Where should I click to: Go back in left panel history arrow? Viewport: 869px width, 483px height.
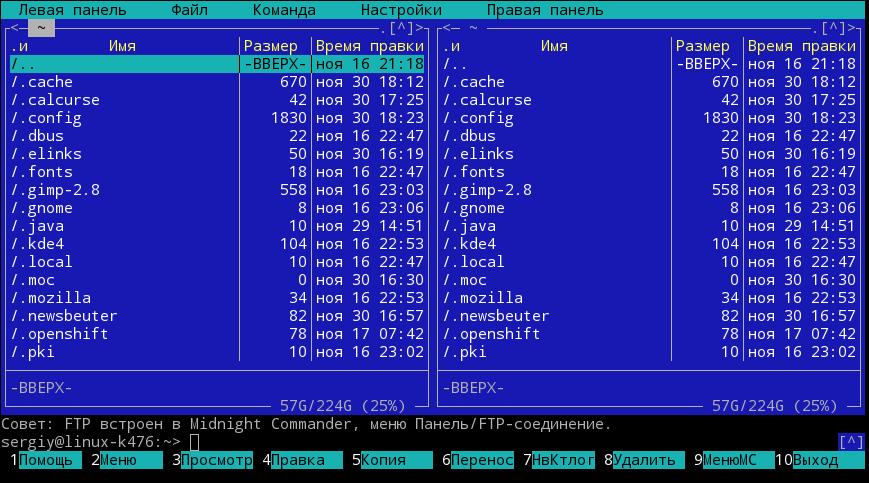[15, 28]
